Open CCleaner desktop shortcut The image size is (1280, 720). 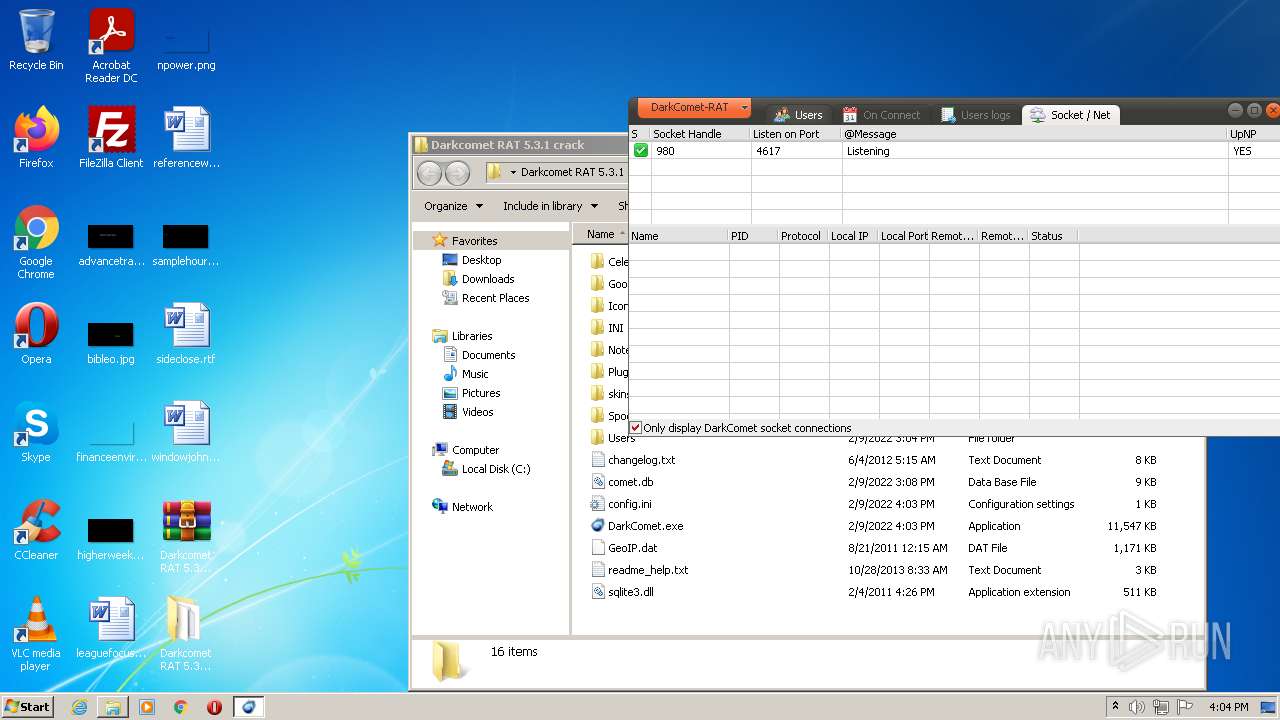click(36, 530)
